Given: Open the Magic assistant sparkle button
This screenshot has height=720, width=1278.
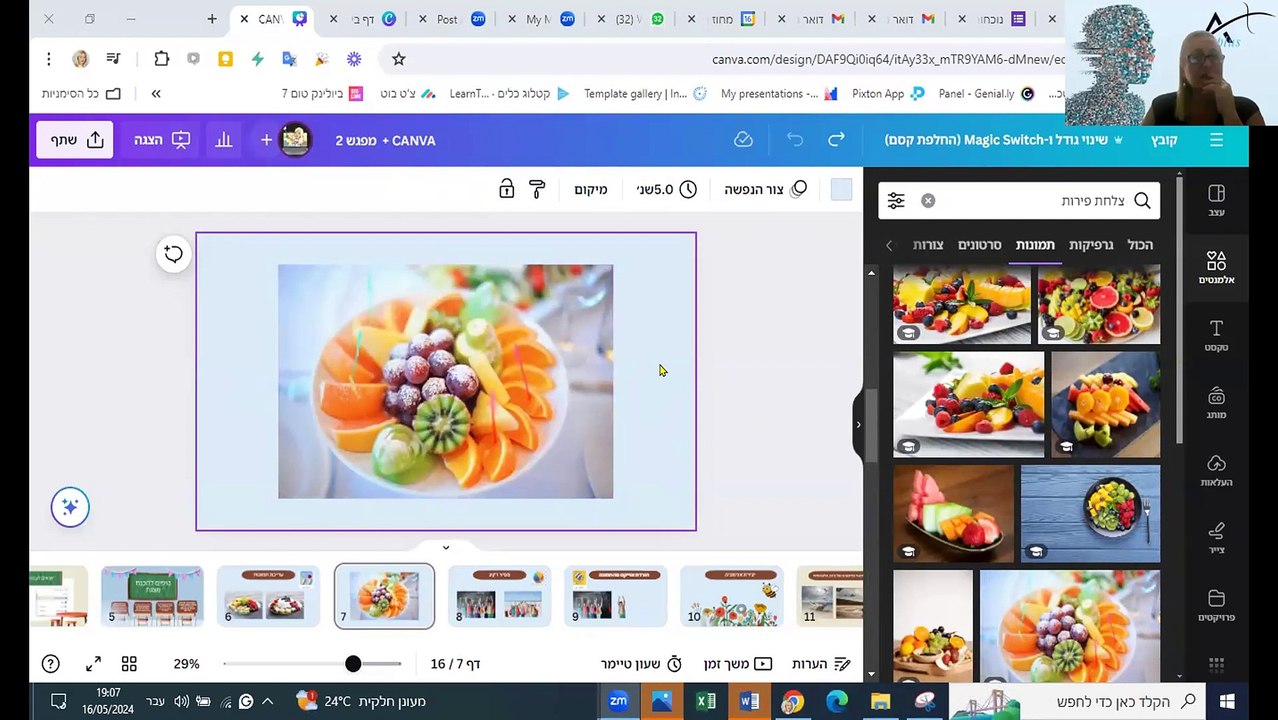Looking at the screenshot, I should tap(70, 507).
